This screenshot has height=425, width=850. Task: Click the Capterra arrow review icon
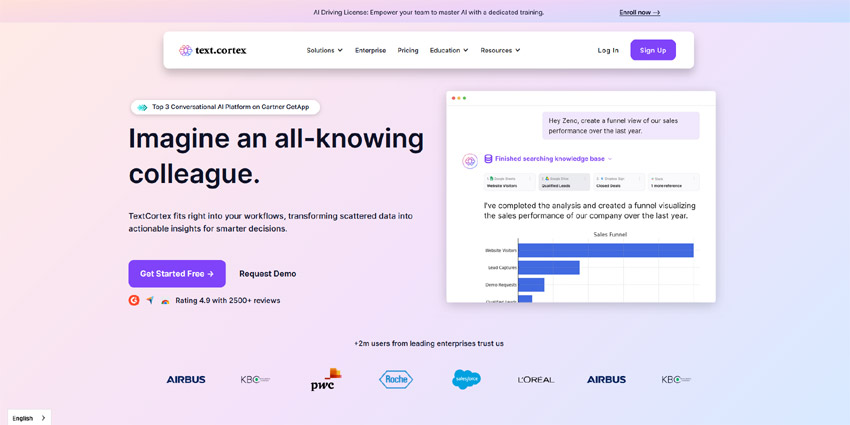150,300
